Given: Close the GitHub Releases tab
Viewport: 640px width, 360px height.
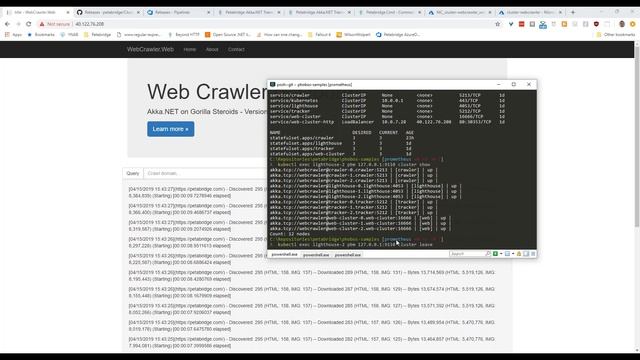Looking at the screenshot, I should click(138, 12).
